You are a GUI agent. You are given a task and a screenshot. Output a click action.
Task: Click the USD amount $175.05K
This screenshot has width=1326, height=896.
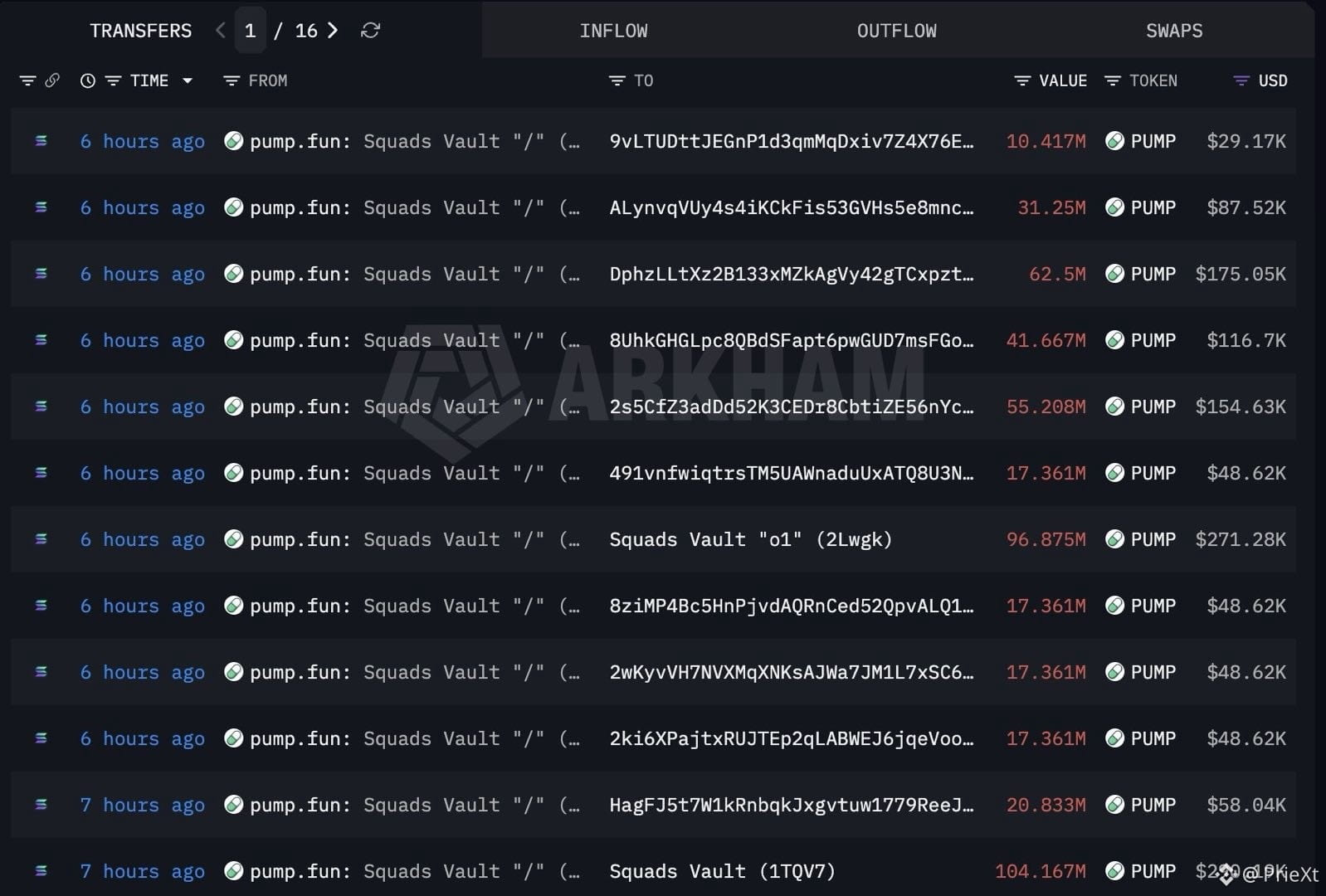point(1241,274)
